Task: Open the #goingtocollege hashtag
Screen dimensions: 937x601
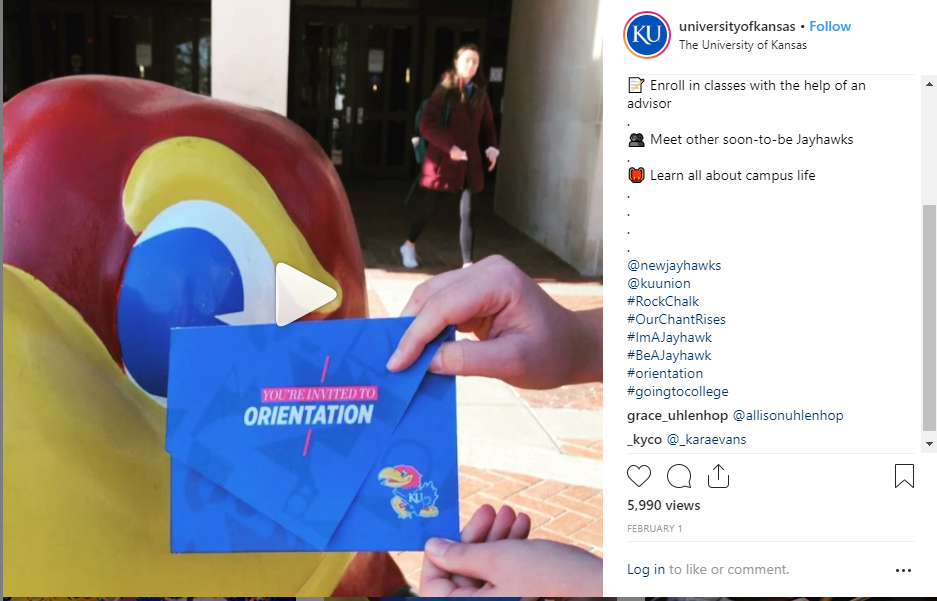Action: click(x=678, y=391)
